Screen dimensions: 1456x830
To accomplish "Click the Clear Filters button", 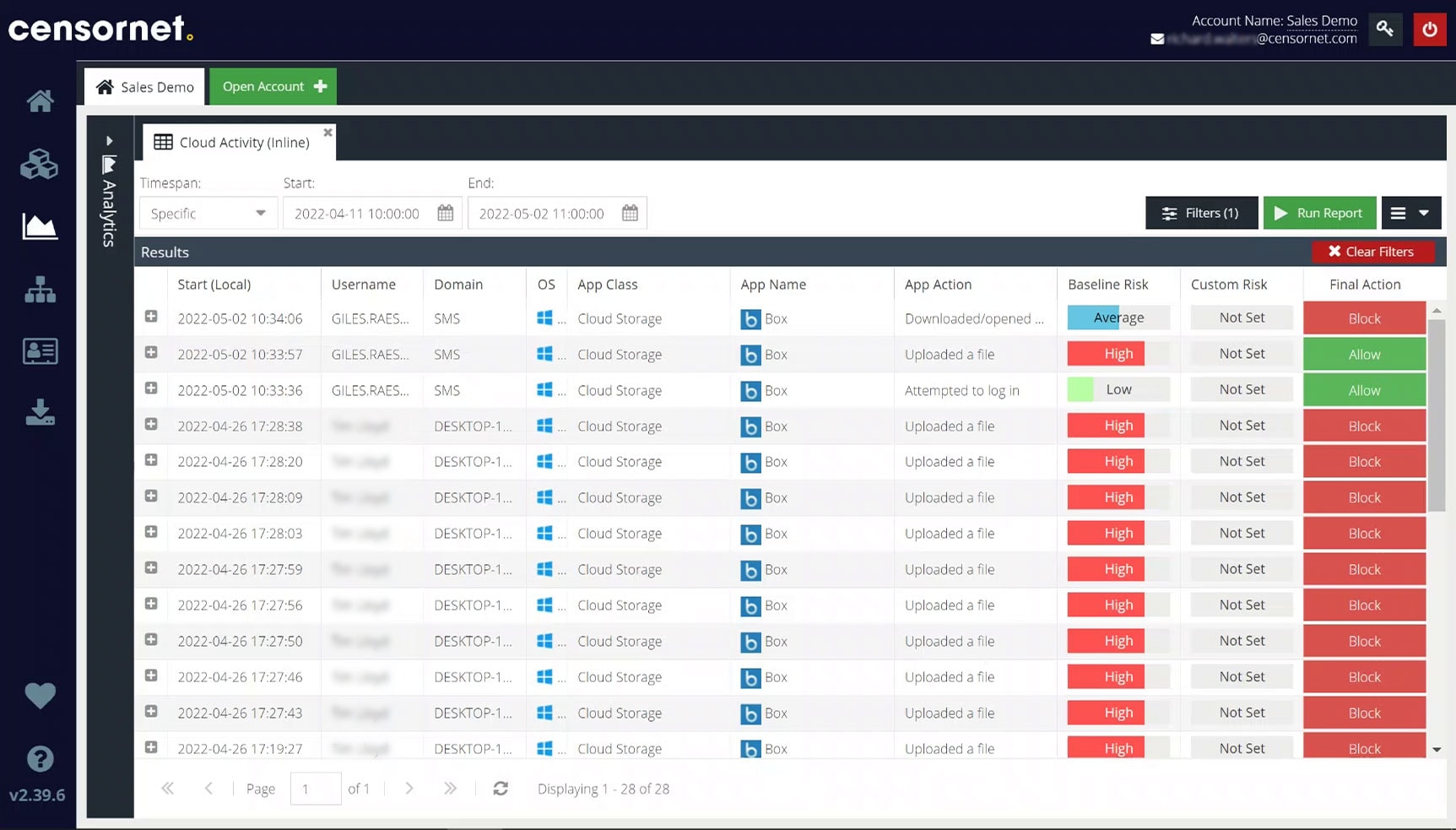I will click(1371, 252).
